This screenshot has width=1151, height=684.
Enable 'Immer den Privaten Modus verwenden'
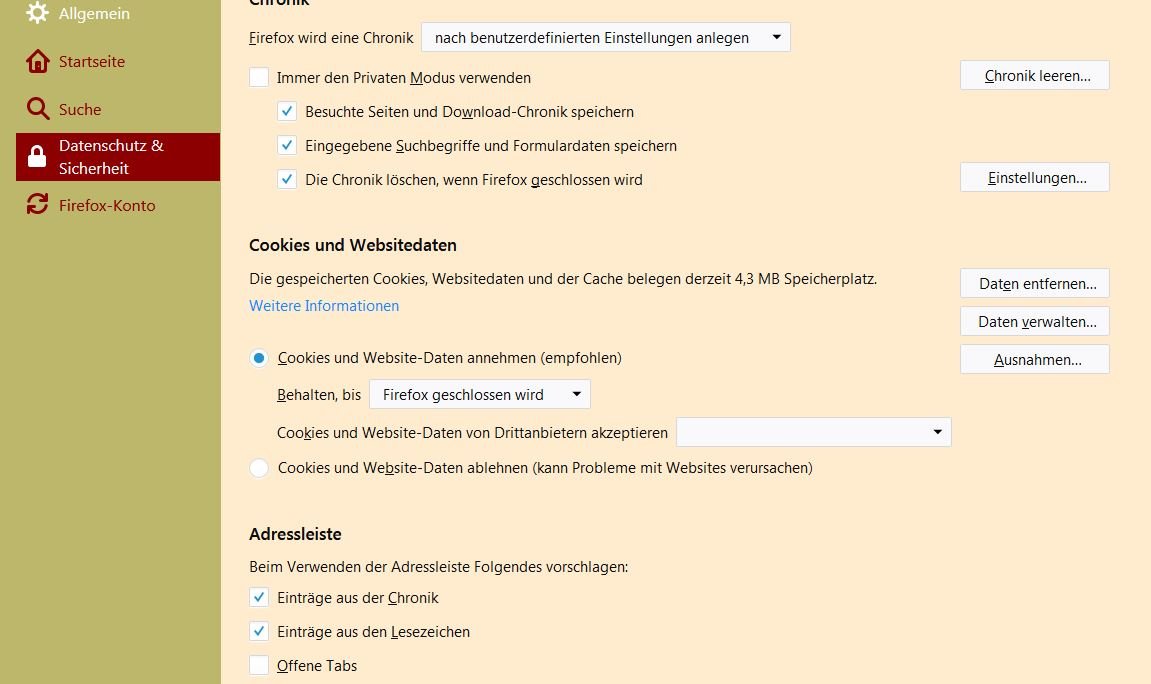259,77
